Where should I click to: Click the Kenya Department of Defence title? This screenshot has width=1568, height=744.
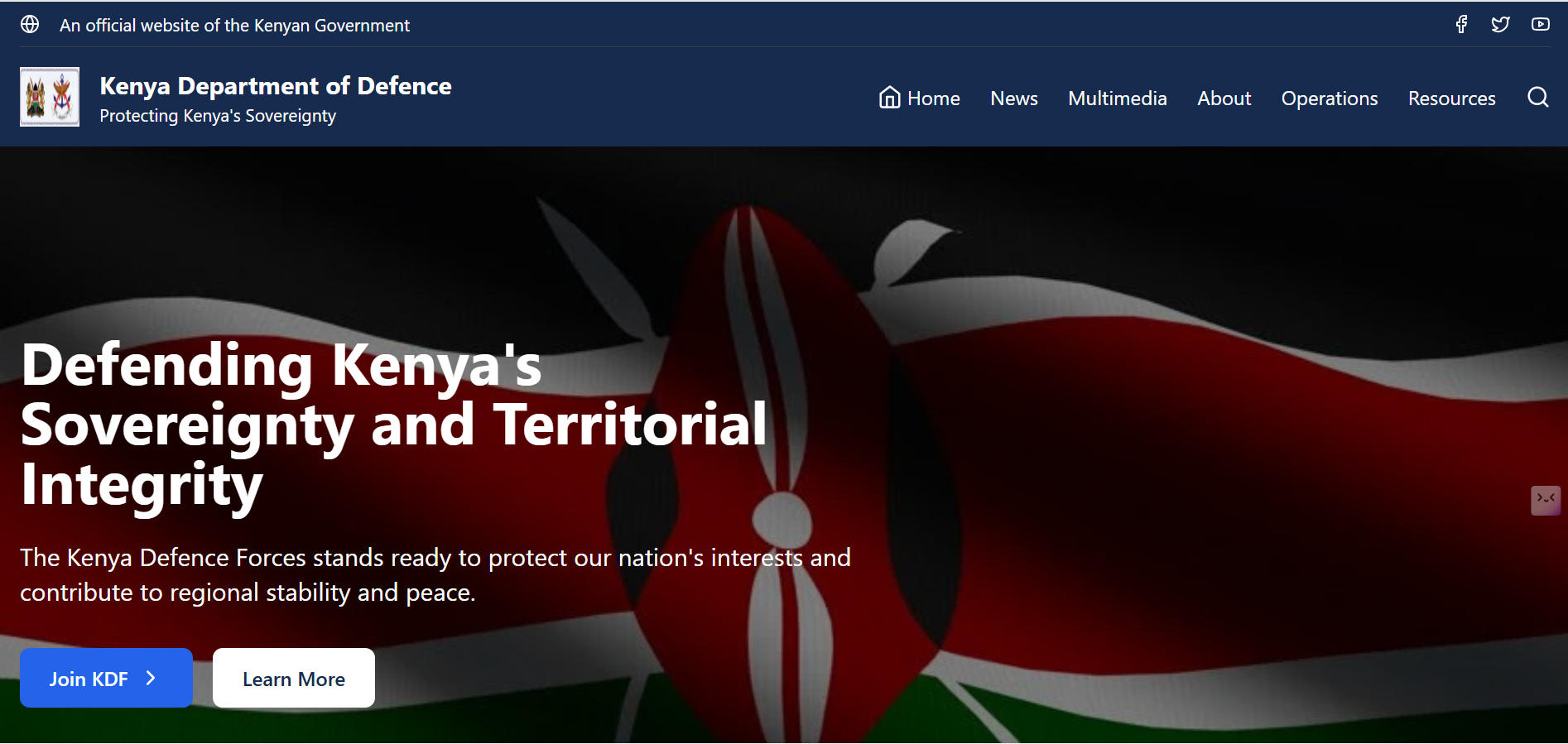pyautogui.click(x=276, y=85)
